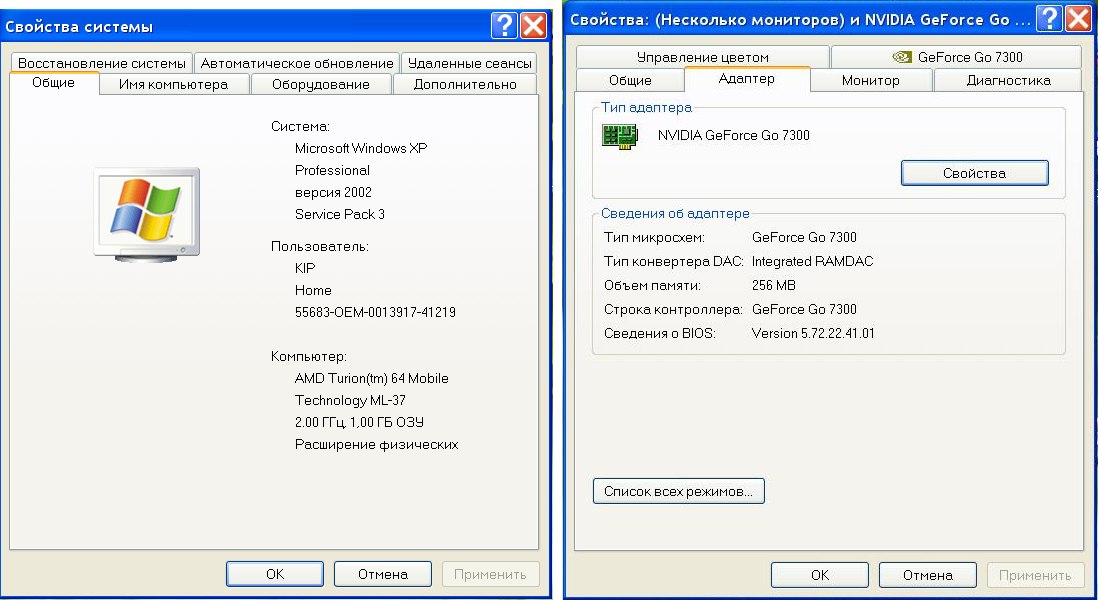Screen dimensions: 1099x600
Task: Click the 2.00 ГГц, 1,00 ГБ ОЗУ line
Action: [360, 422]
